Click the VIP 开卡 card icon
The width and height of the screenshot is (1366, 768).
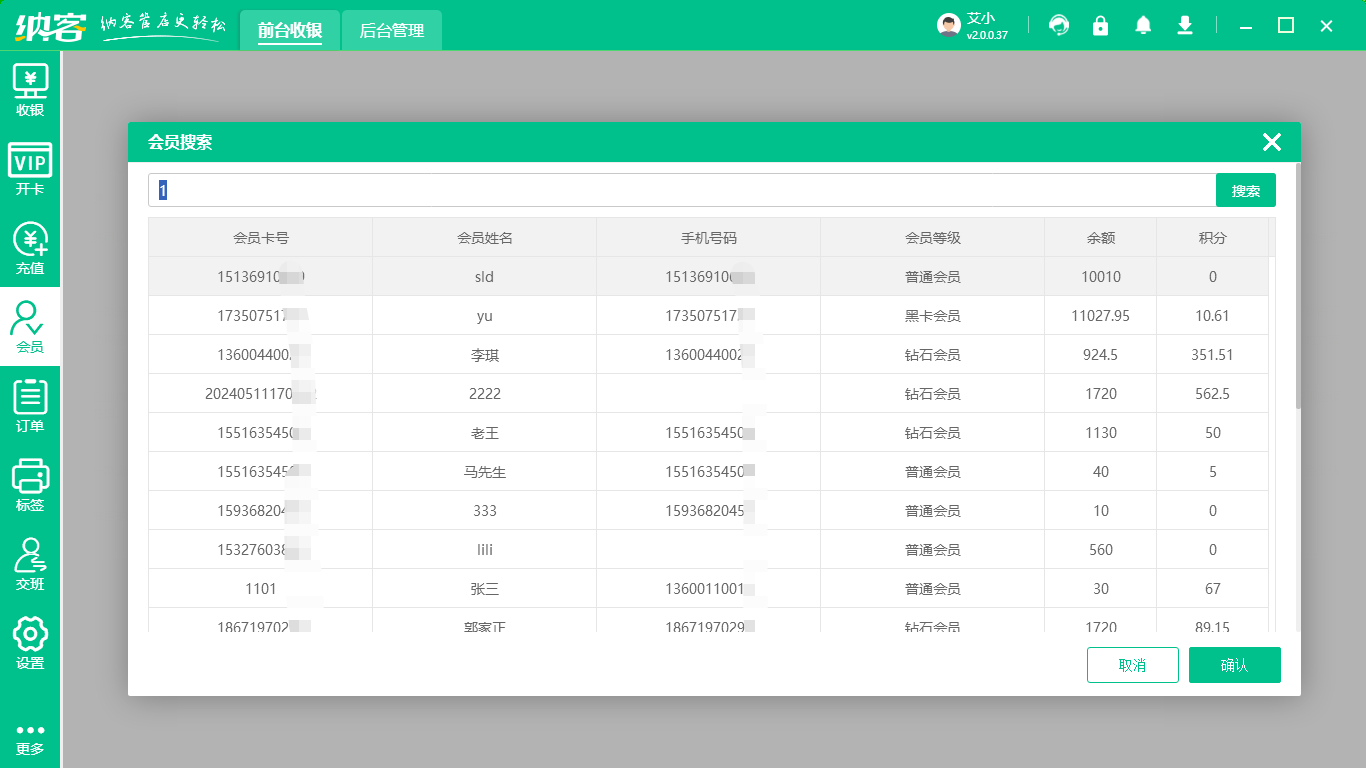coord(30,169)
